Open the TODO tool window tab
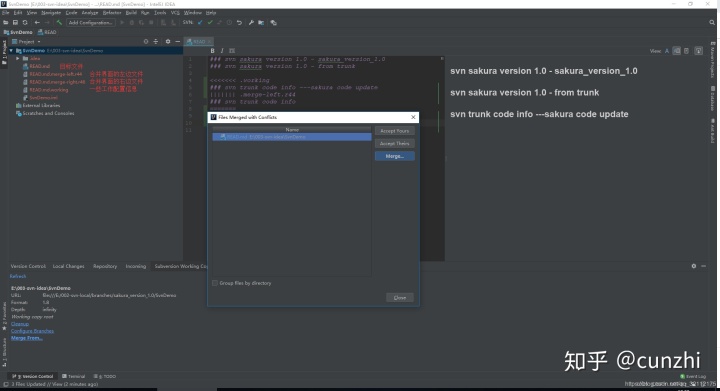 coord(105,376)
